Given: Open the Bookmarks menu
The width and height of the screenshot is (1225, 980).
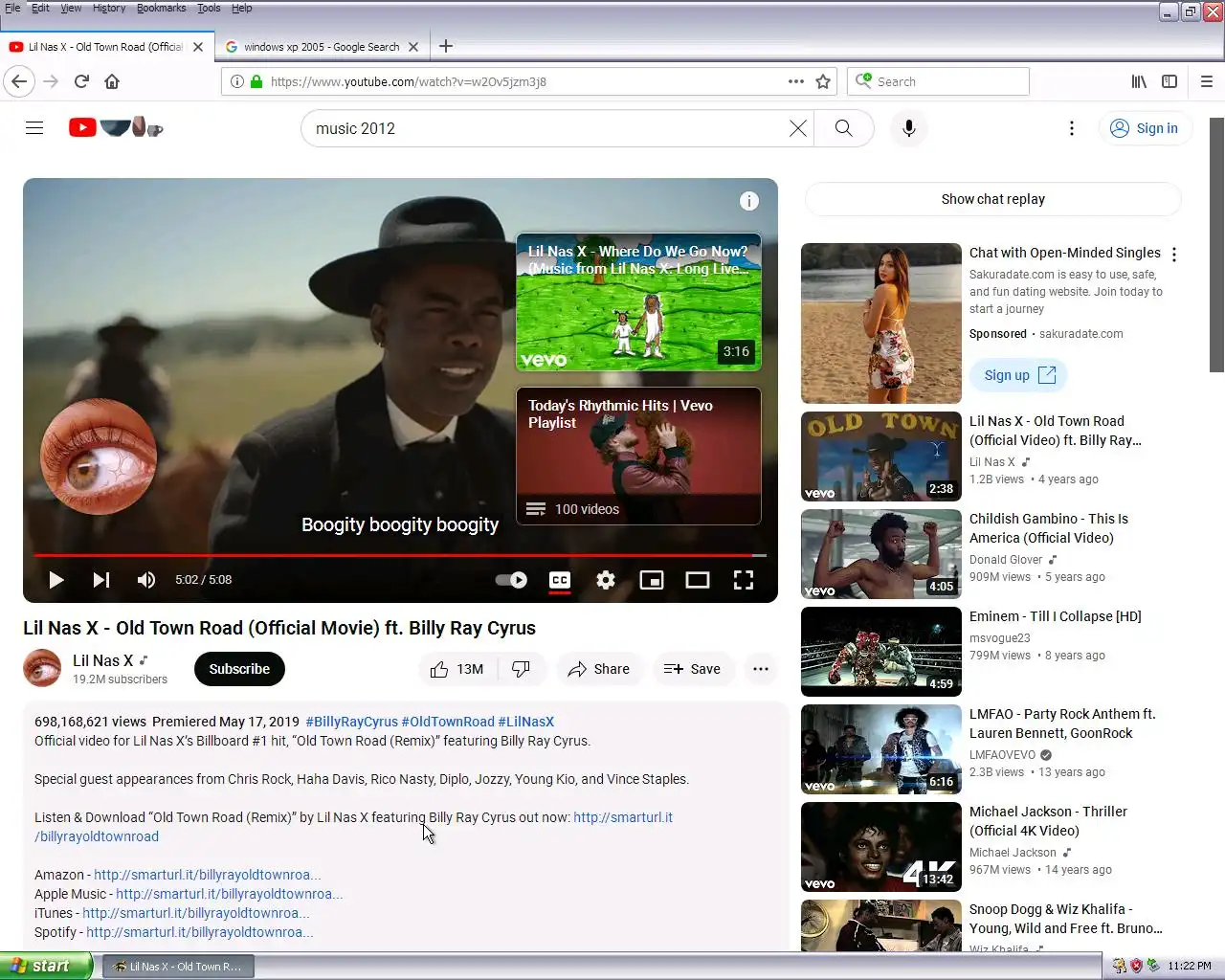Looking at the screenshot, I should point(161,8).
